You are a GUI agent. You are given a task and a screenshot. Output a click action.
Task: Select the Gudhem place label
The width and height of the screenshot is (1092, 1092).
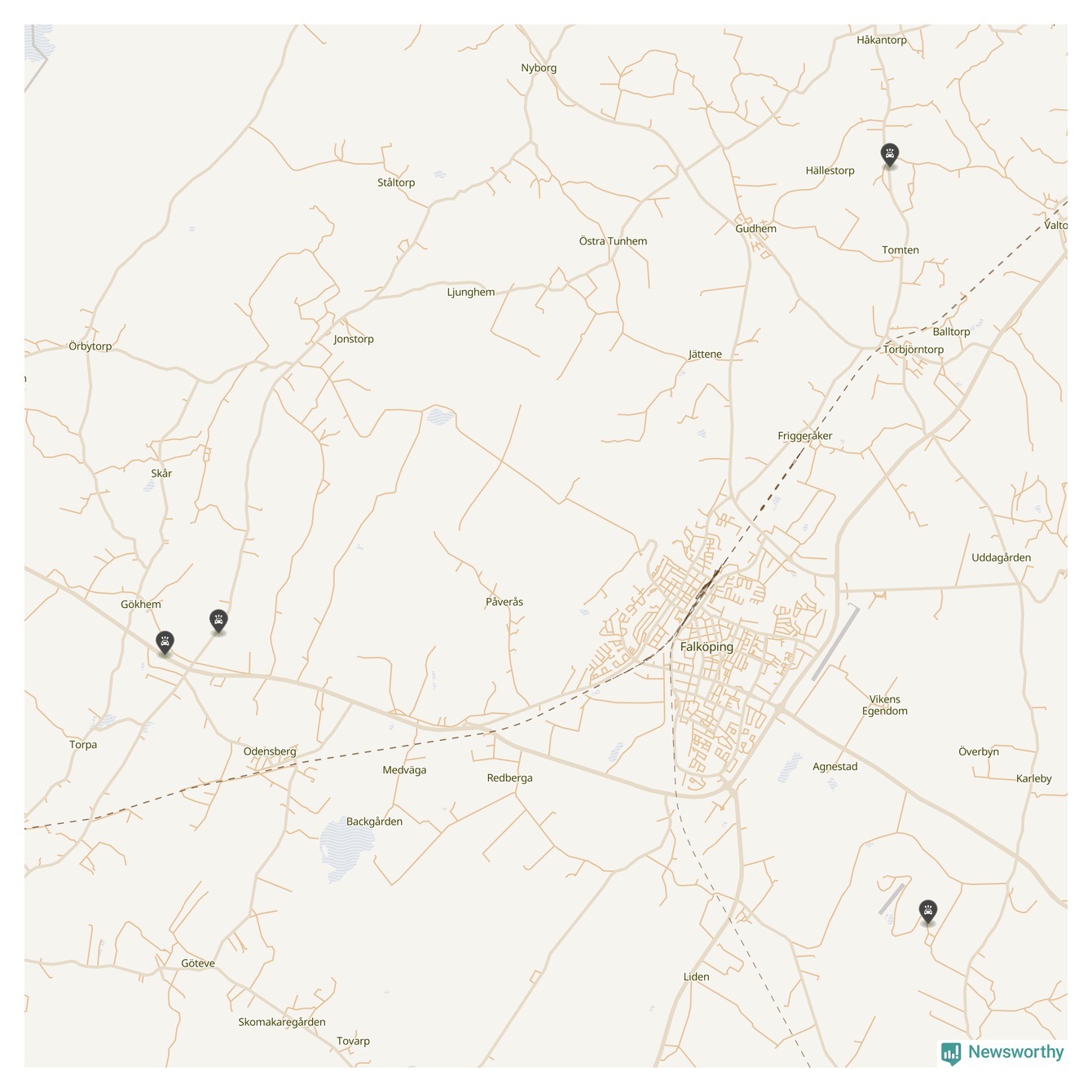[755, 229]
